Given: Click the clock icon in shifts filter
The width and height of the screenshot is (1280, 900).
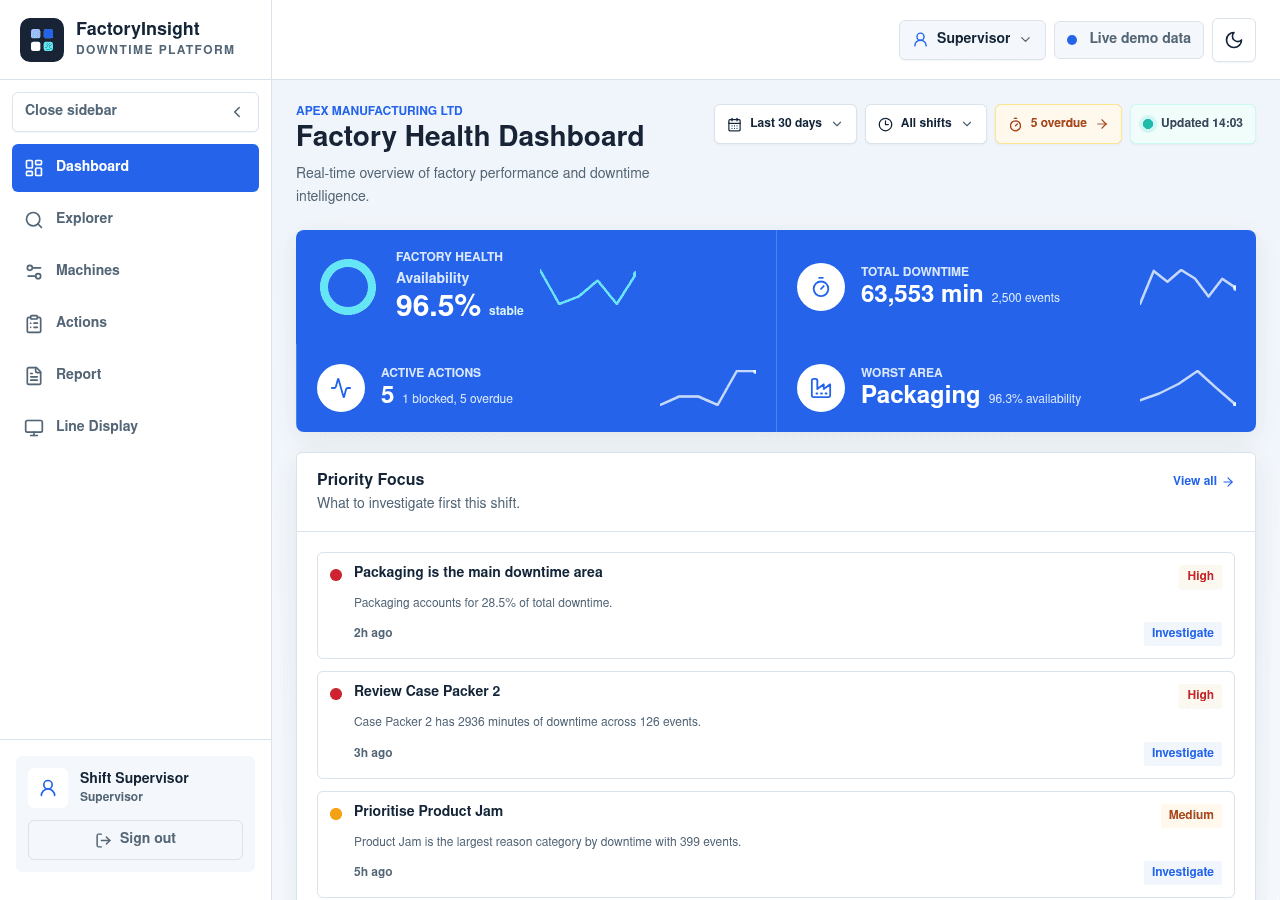Looking at the screenshot, I should point(885,124).
